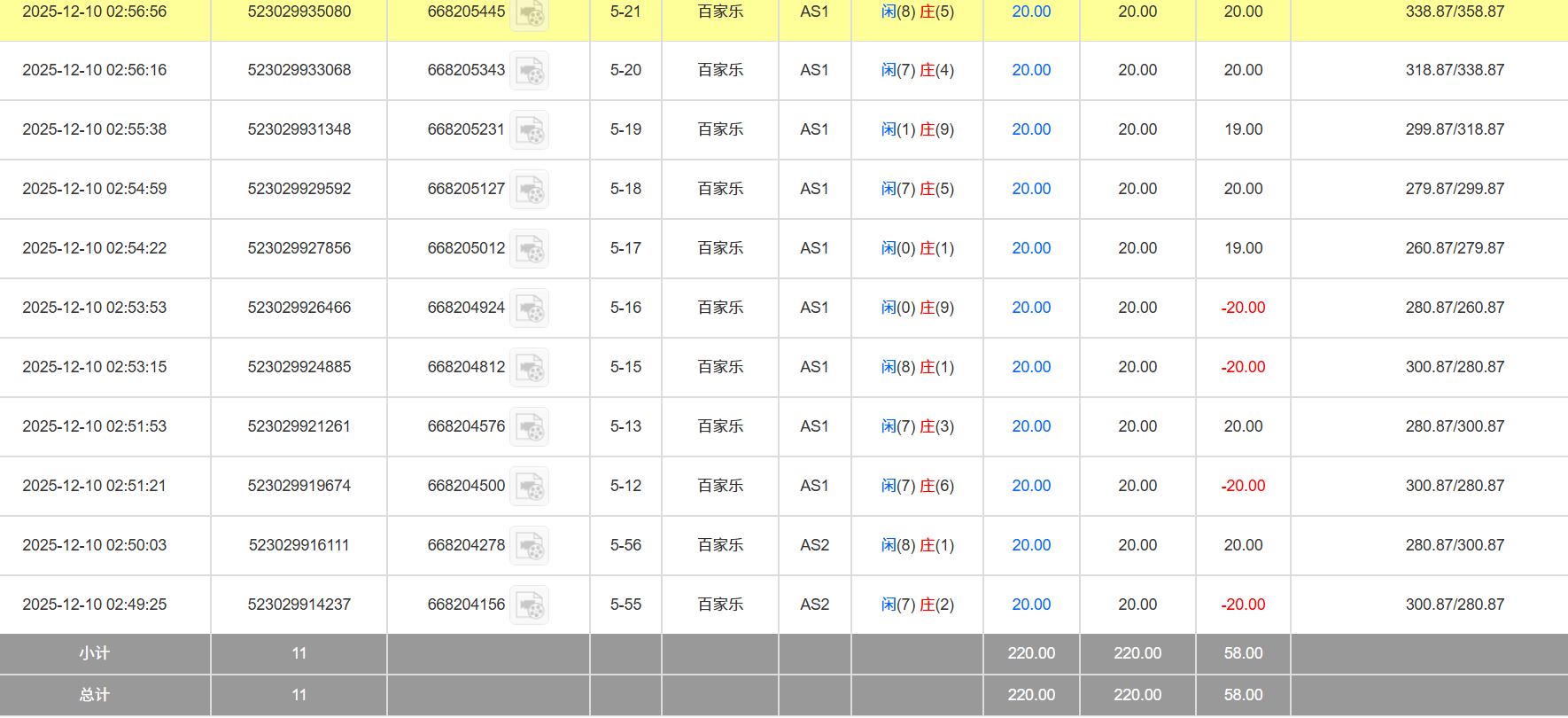This screenshot has width=1568, height=718.
Task: Open replay icon beside 668204500
Action: tap(530, 487)
